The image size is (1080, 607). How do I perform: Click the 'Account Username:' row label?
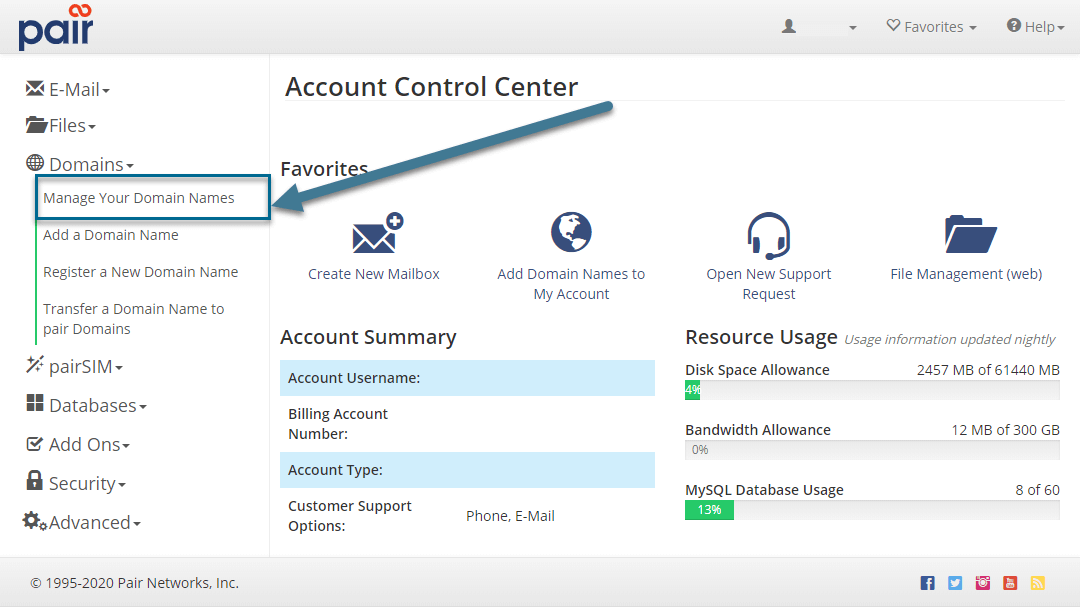coord(354,378)
